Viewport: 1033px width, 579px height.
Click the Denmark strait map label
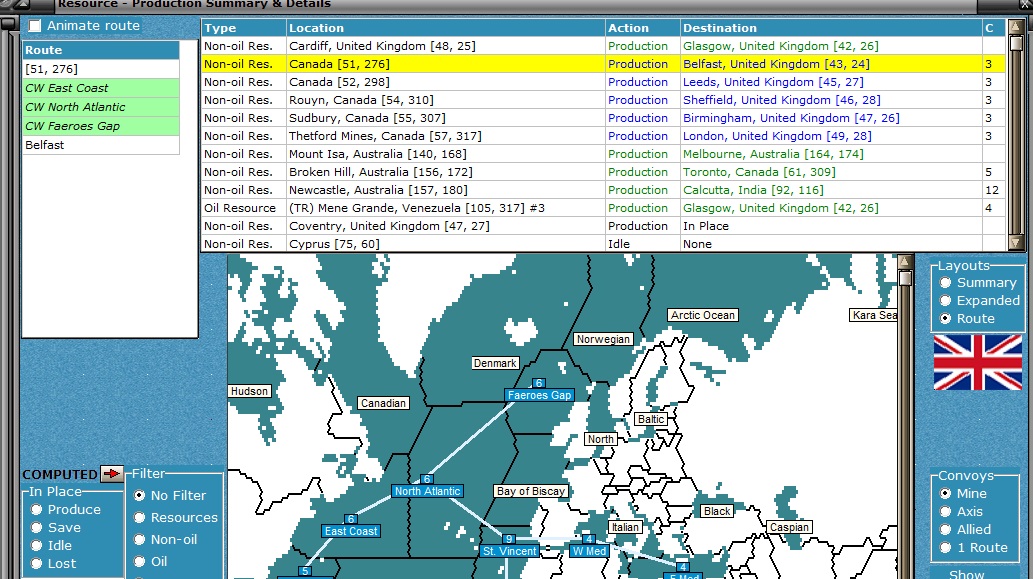[495, 363]
